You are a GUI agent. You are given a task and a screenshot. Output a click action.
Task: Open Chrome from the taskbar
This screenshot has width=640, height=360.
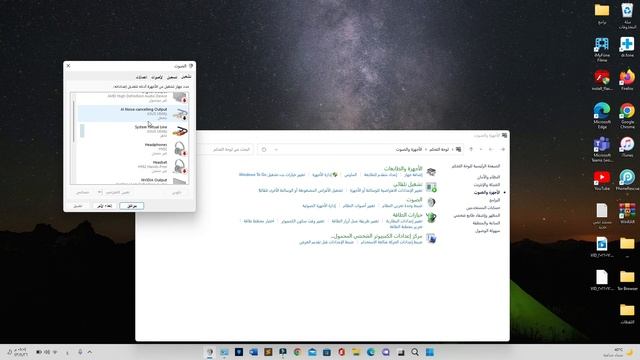[x=297, y=352]
